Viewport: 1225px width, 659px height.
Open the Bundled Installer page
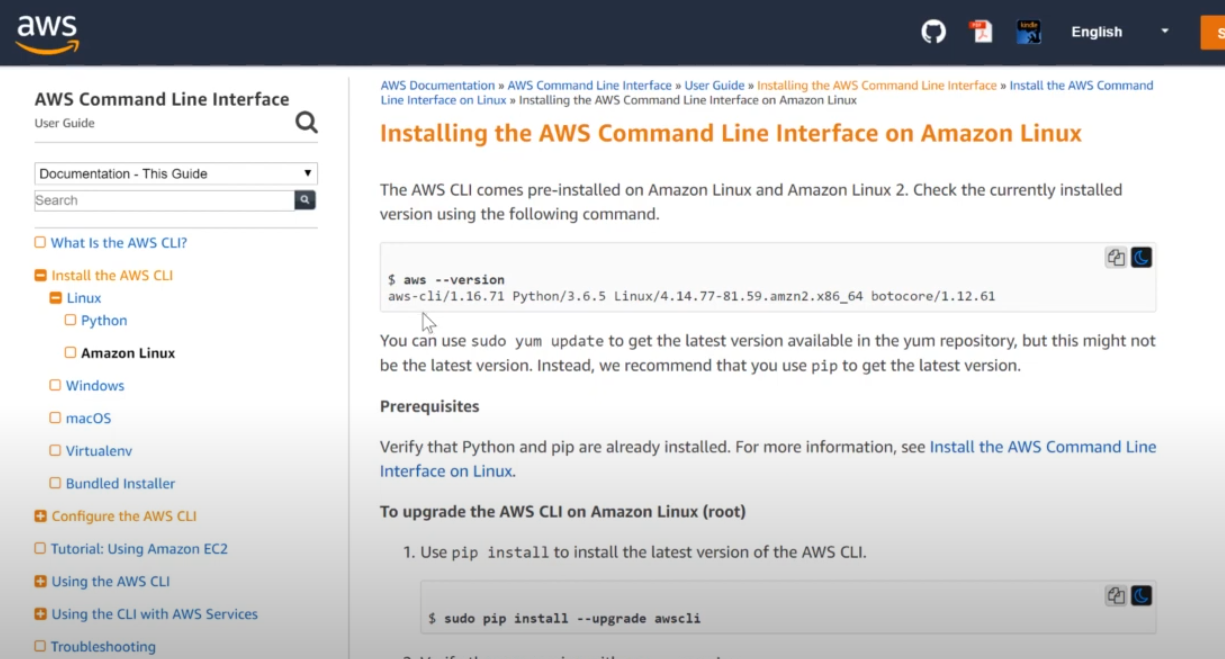120,484
